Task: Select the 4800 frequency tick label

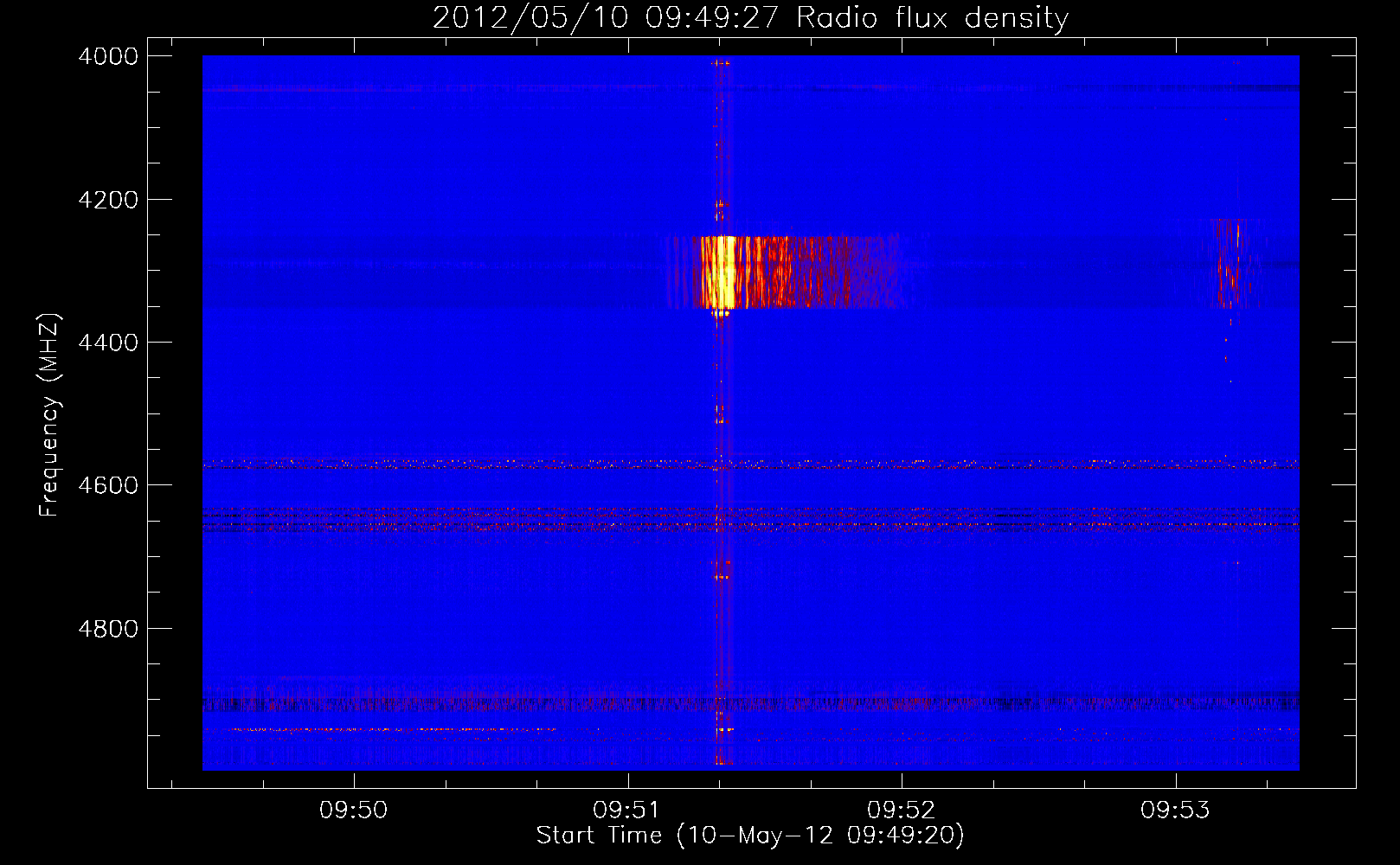Action: (x=108, y=629)
